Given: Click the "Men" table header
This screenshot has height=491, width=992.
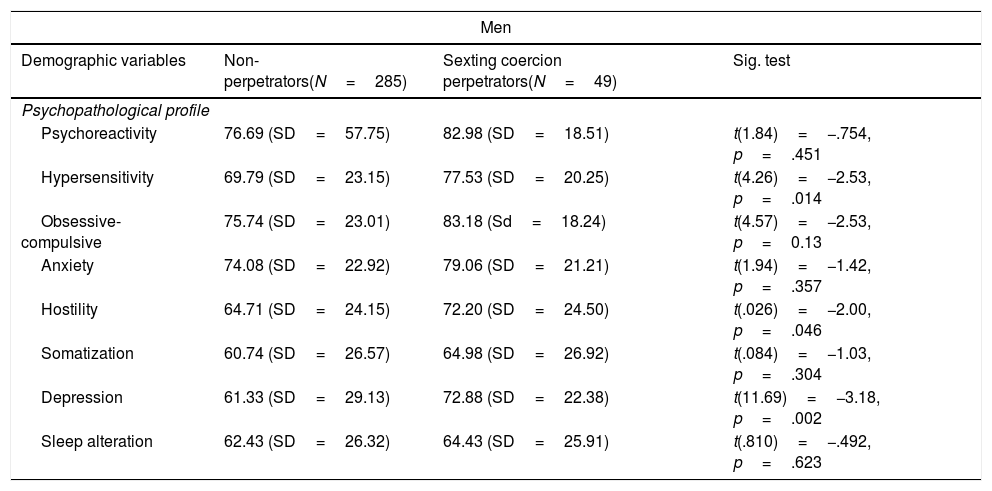Looking at the screenshot, I should [x=496, y=27].
